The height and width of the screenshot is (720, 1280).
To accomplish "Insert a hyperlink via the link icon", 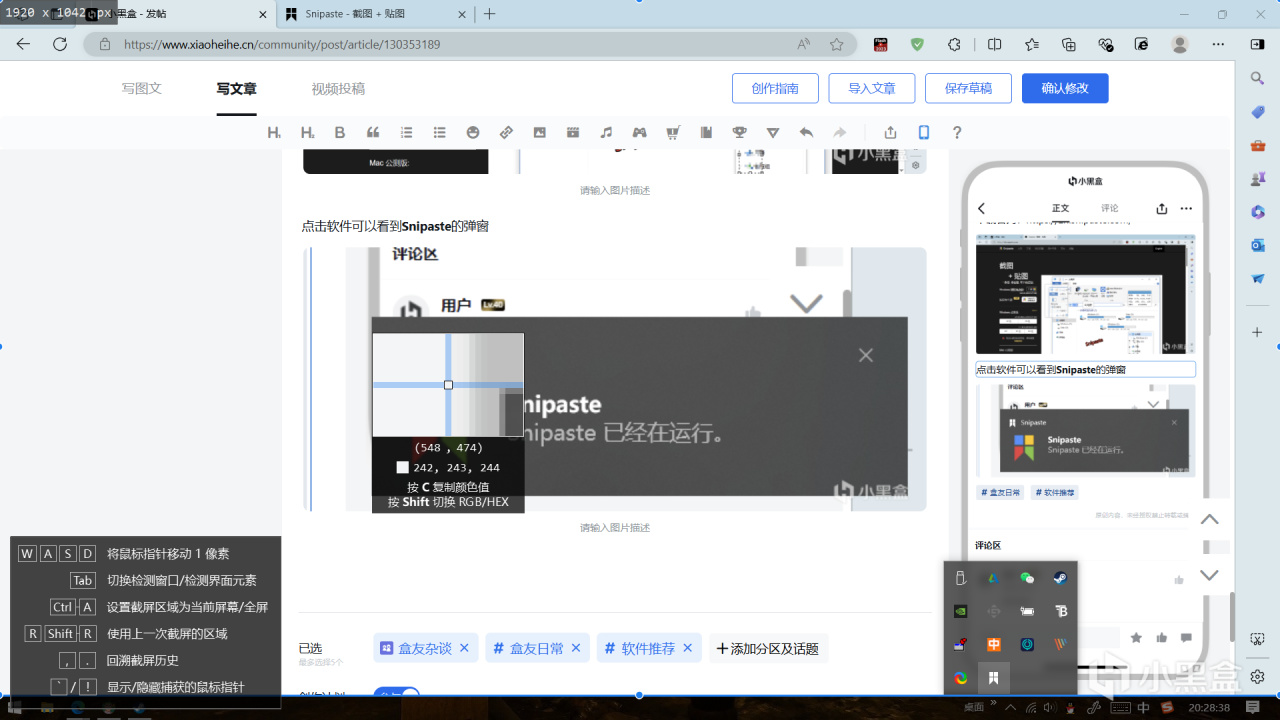I will 506,132.
